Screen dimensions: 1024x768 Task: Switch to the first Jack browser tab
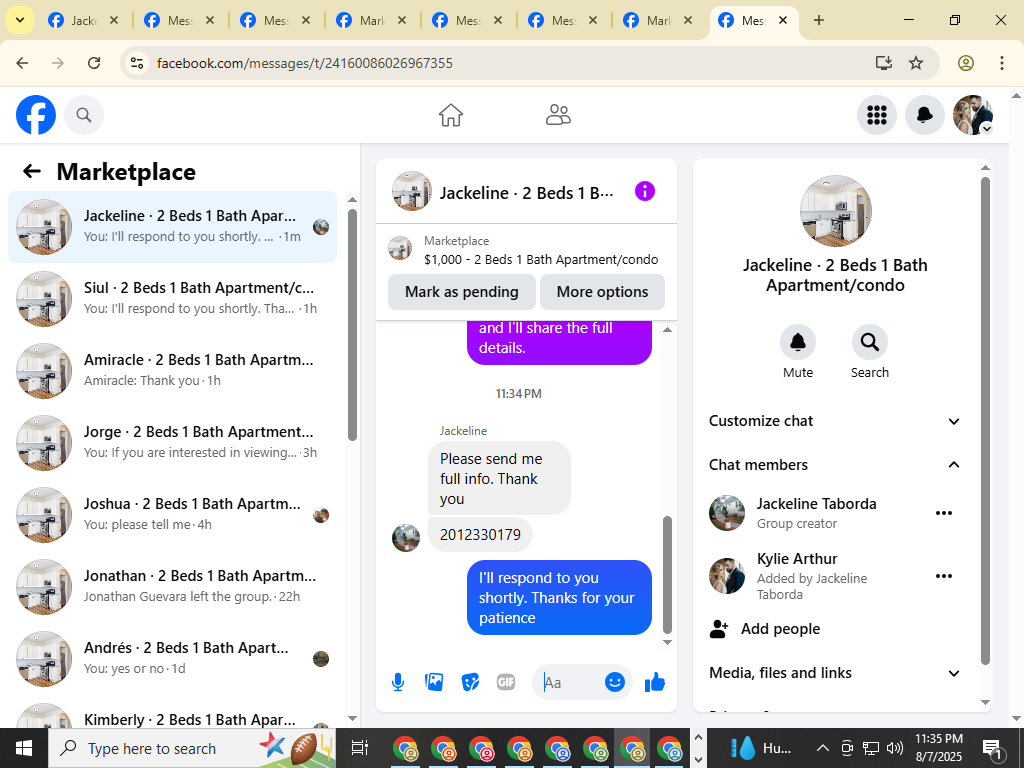click(x=84, y=20)
